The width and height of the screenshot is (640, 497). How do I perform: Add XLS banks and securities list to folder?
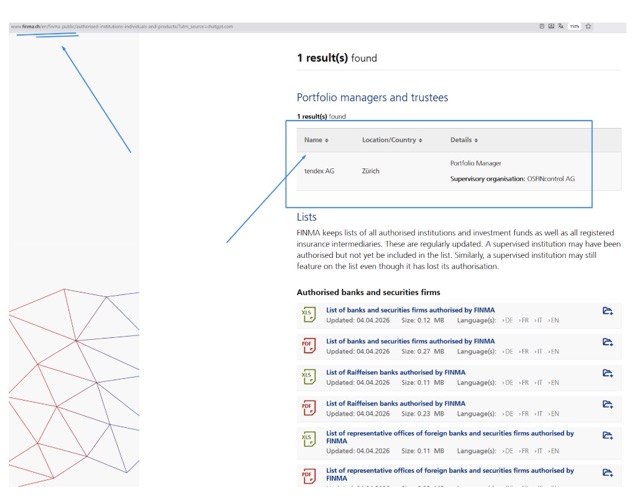coord(608,311)
